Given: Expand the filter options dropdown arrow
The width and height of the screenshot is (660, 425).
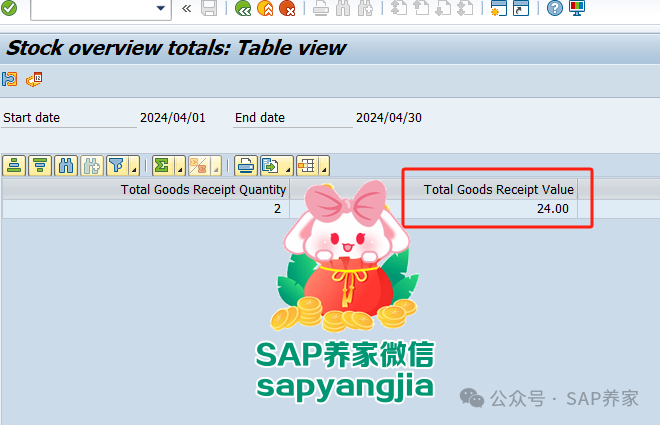Looking at the screenshot, I should point(134,166).
